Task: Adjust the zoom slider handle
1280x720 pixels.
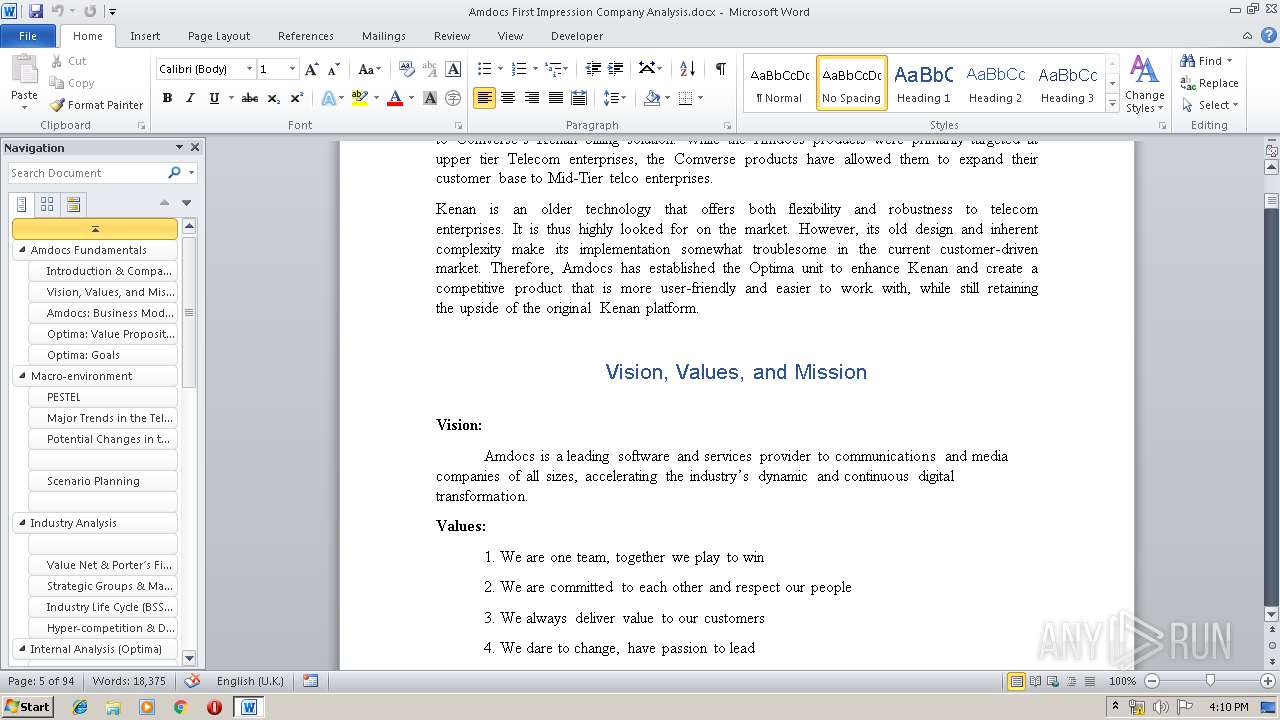Action: point(1210,680)
